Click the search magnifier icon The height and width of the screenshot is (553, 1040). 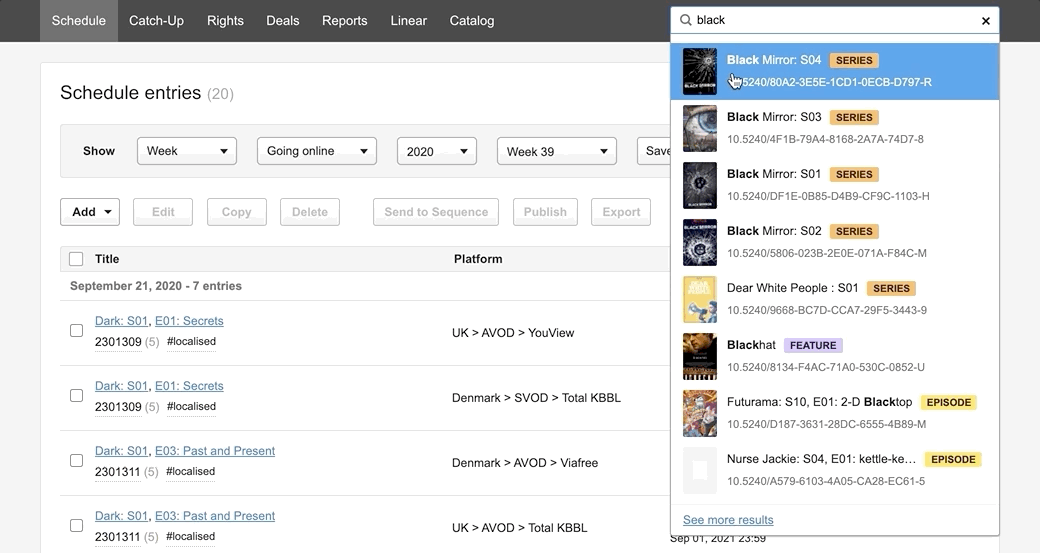coord(686,20)
